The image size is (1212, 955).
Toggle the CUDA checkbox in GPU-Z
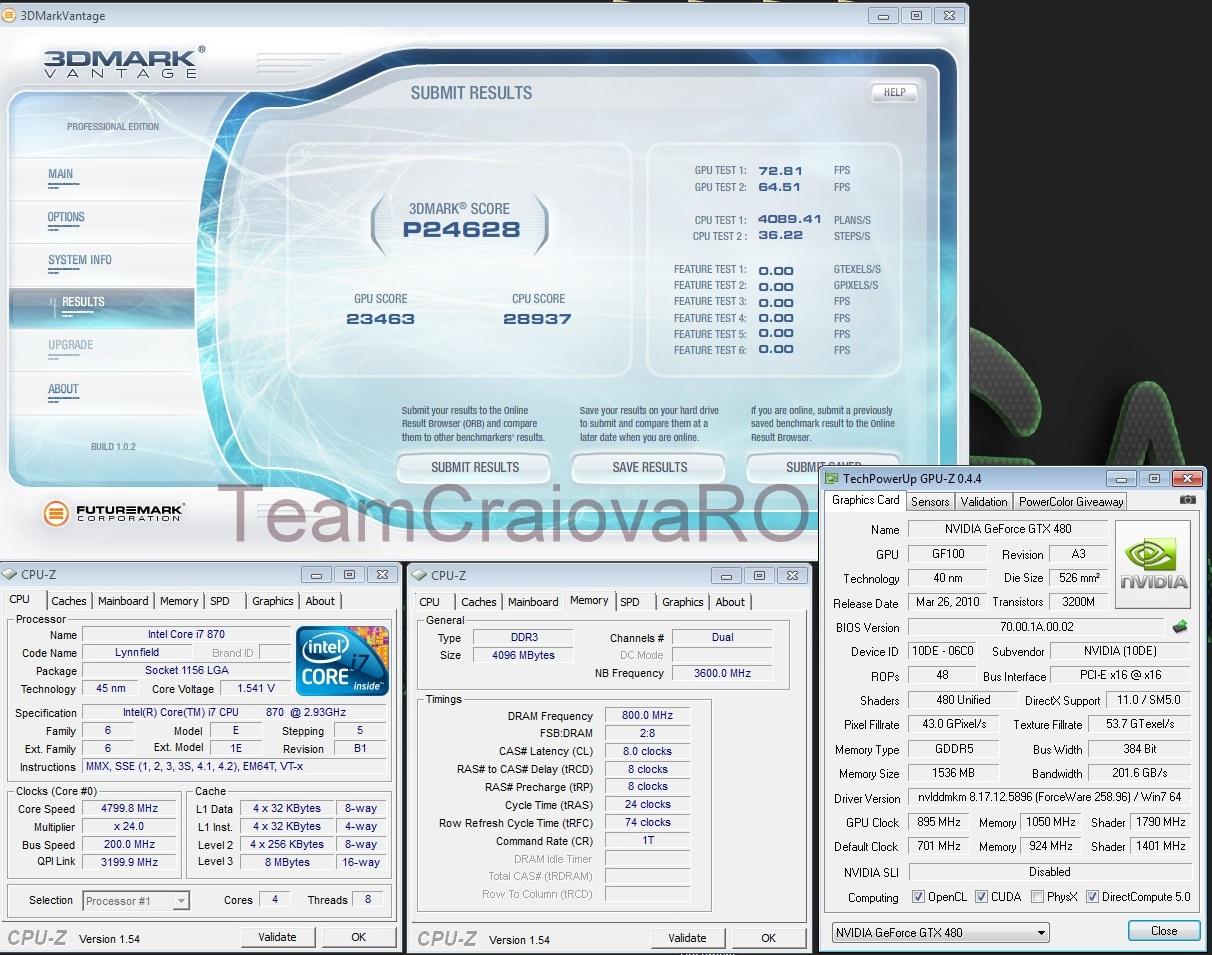point(981,897)
